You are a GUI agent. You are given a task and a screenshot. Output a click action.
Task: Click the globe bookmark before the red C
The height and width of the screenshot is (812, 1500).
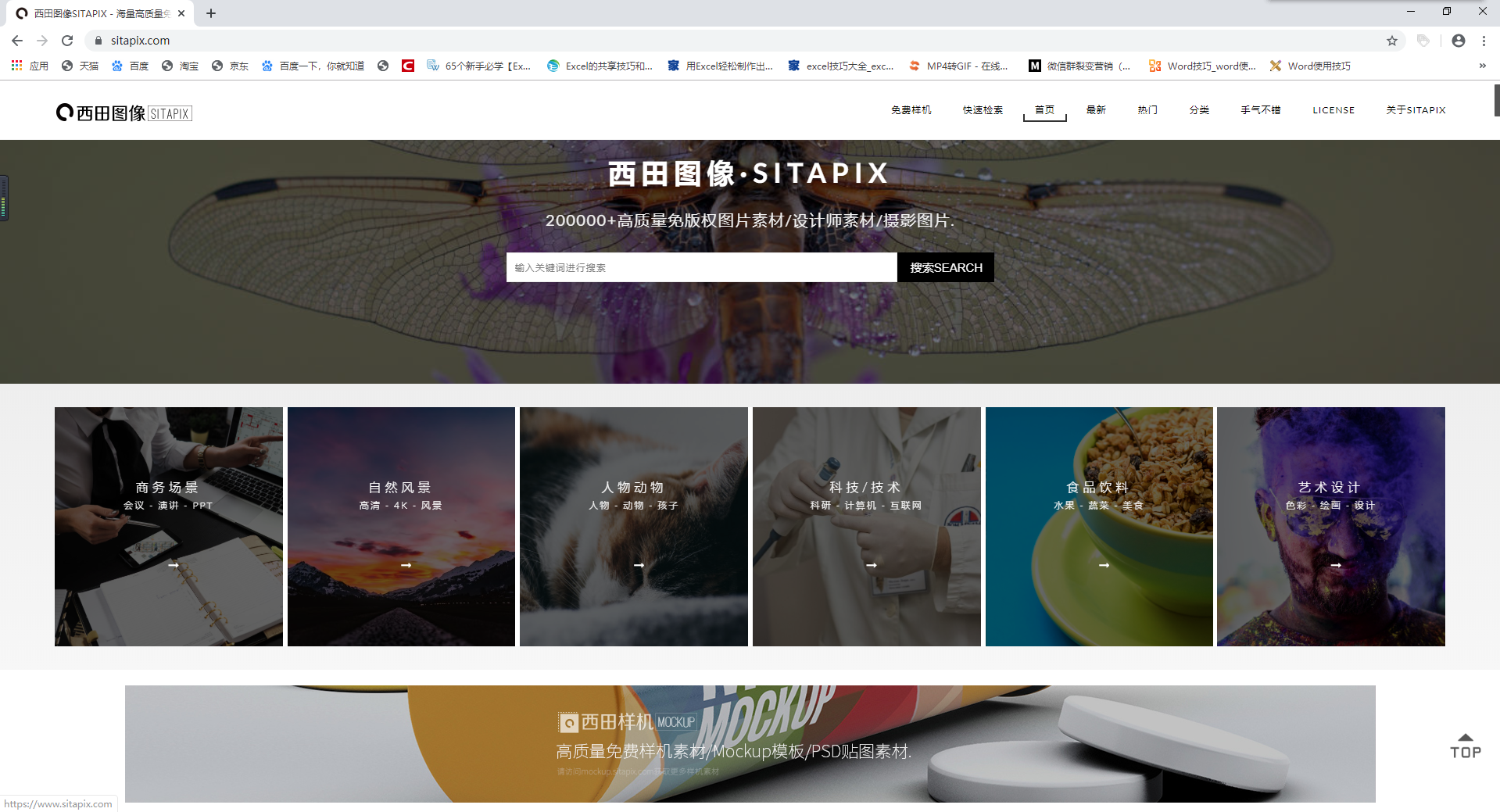click(383, 66)
